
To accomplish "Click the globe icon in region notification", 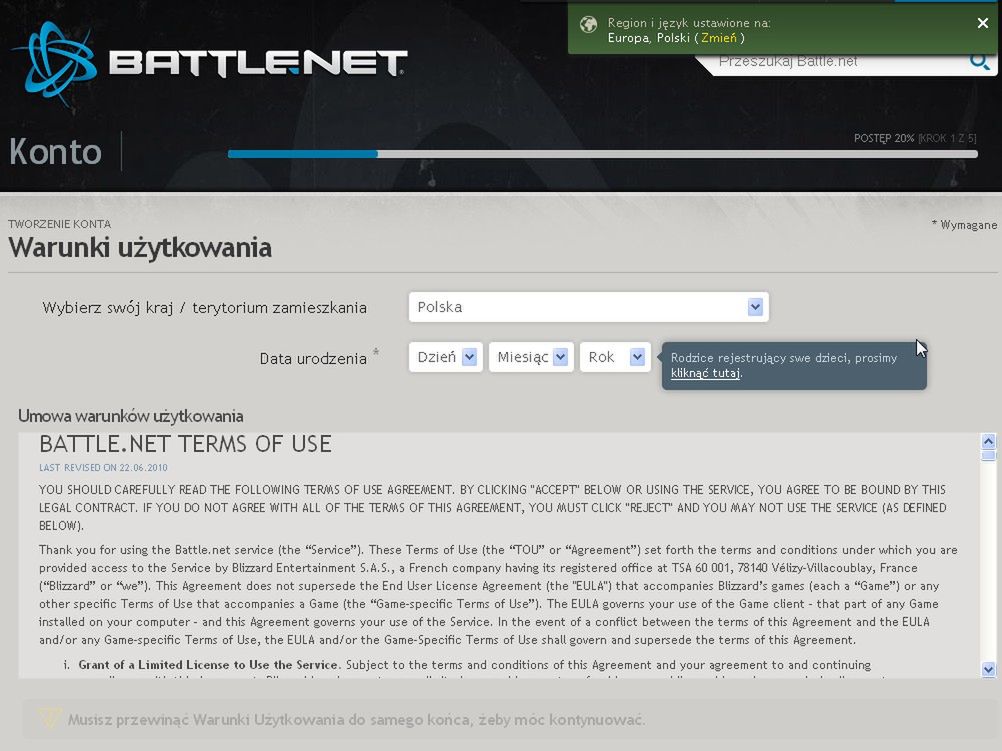I will (589, 24).
